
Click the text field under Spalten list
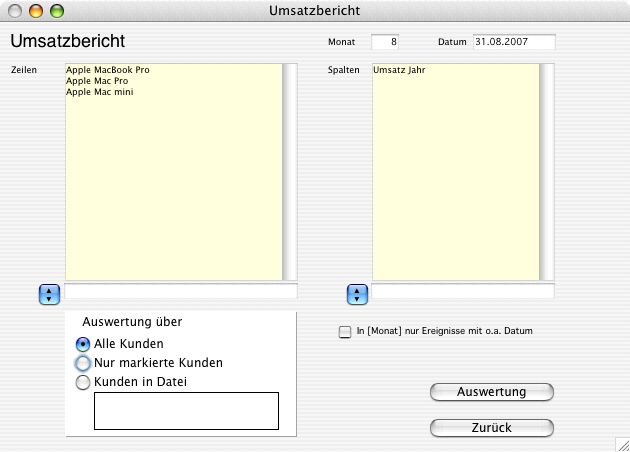463,292
